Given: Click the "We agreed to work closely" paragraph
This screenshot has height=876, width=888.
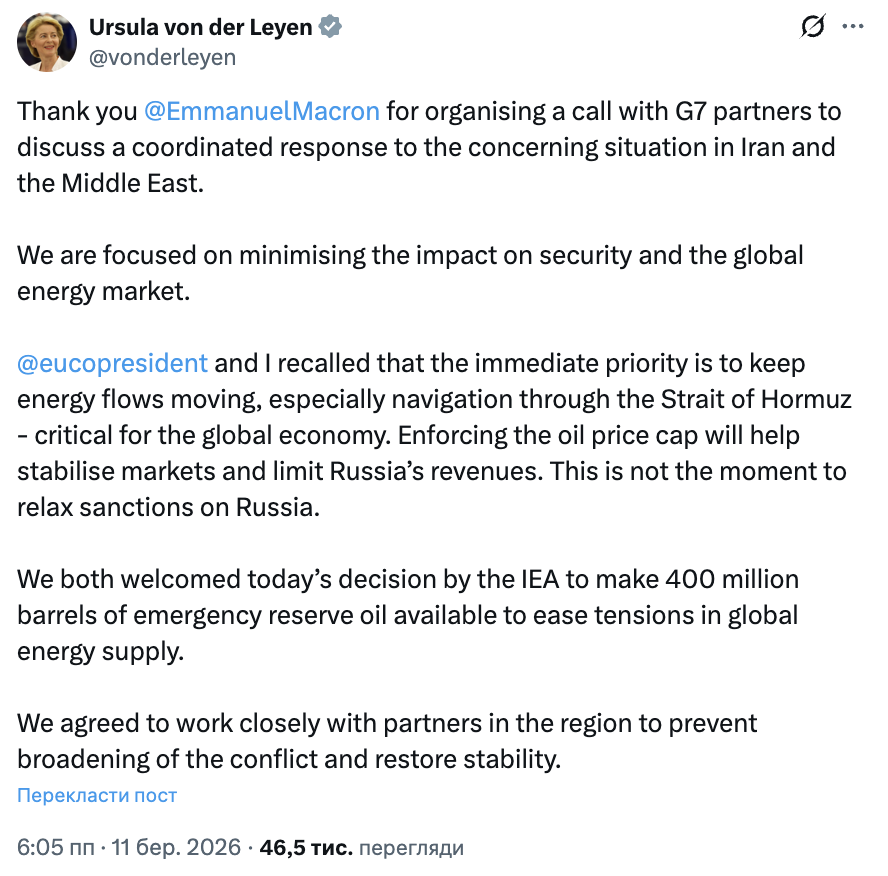Looking at the screenshot, I should point(387,740).
